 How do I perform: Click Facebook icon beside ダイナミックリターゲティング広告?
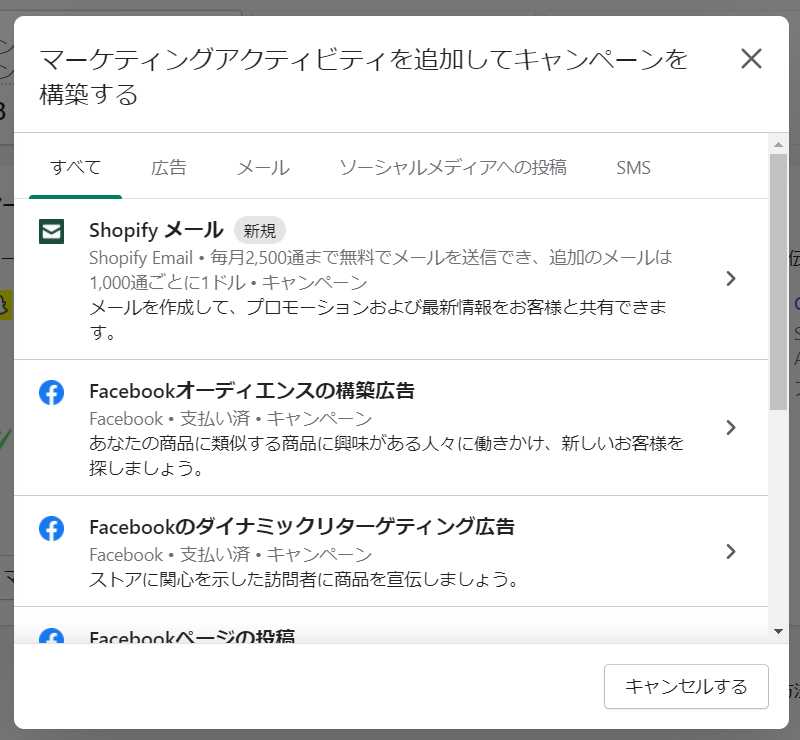52,529
